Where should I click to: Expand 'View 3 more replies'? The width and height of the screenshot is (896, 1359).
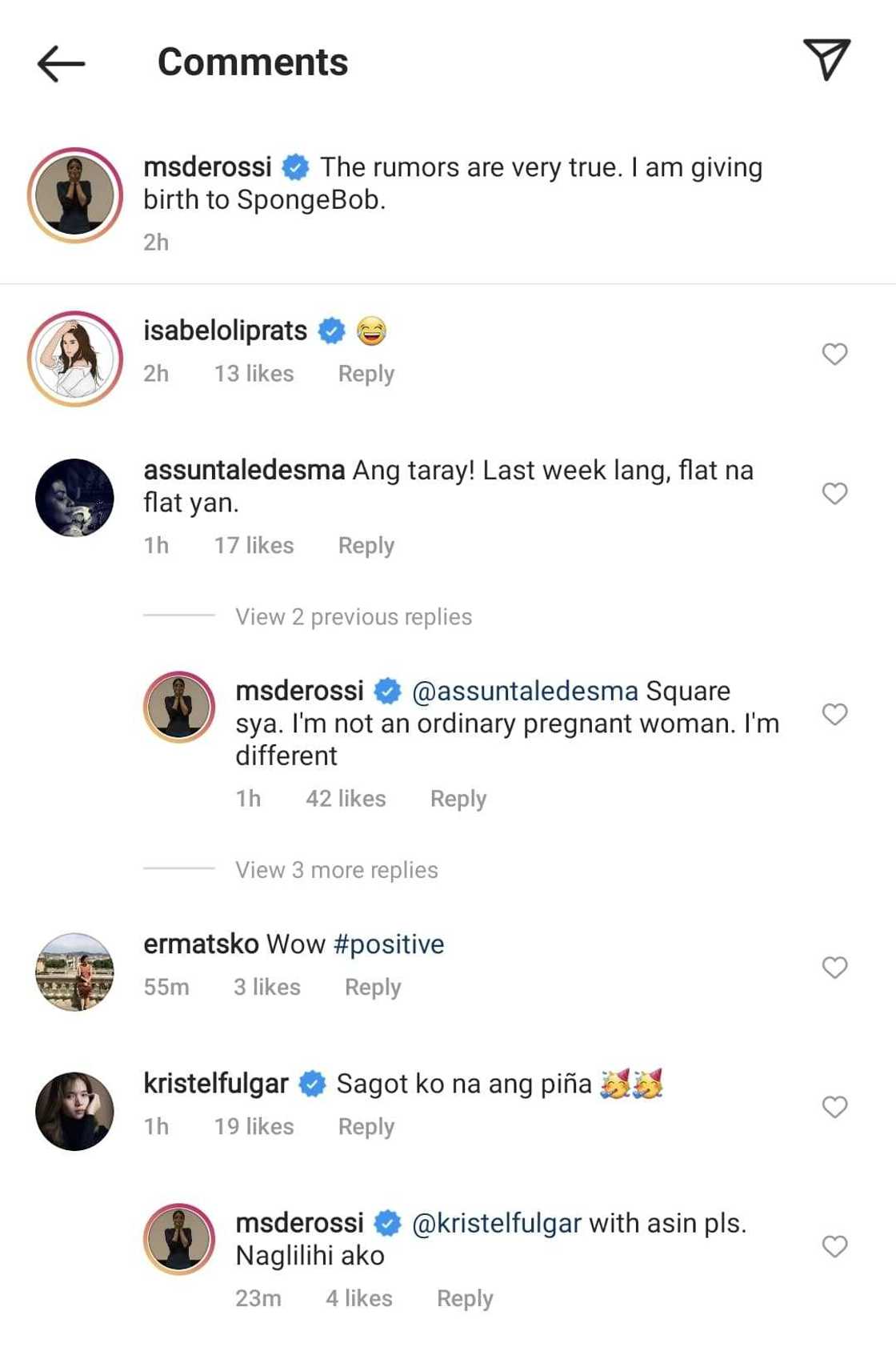[336, 870]
